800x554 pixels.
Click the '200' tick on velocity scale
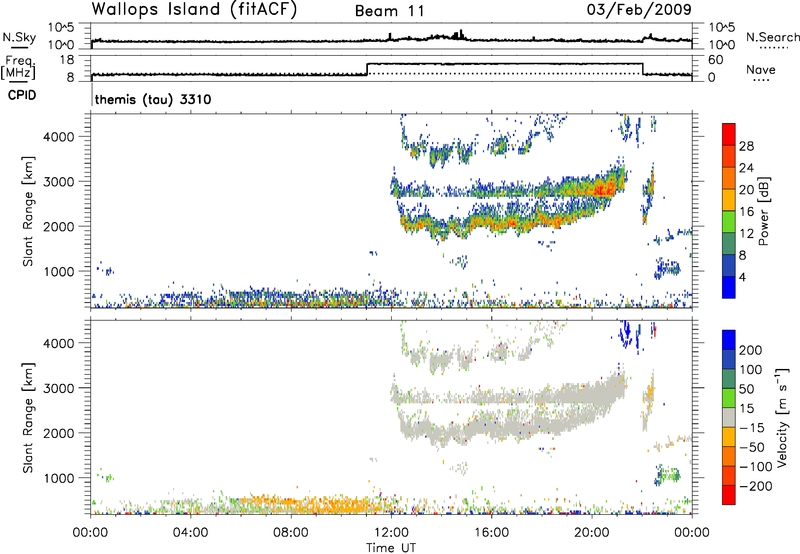751,350
